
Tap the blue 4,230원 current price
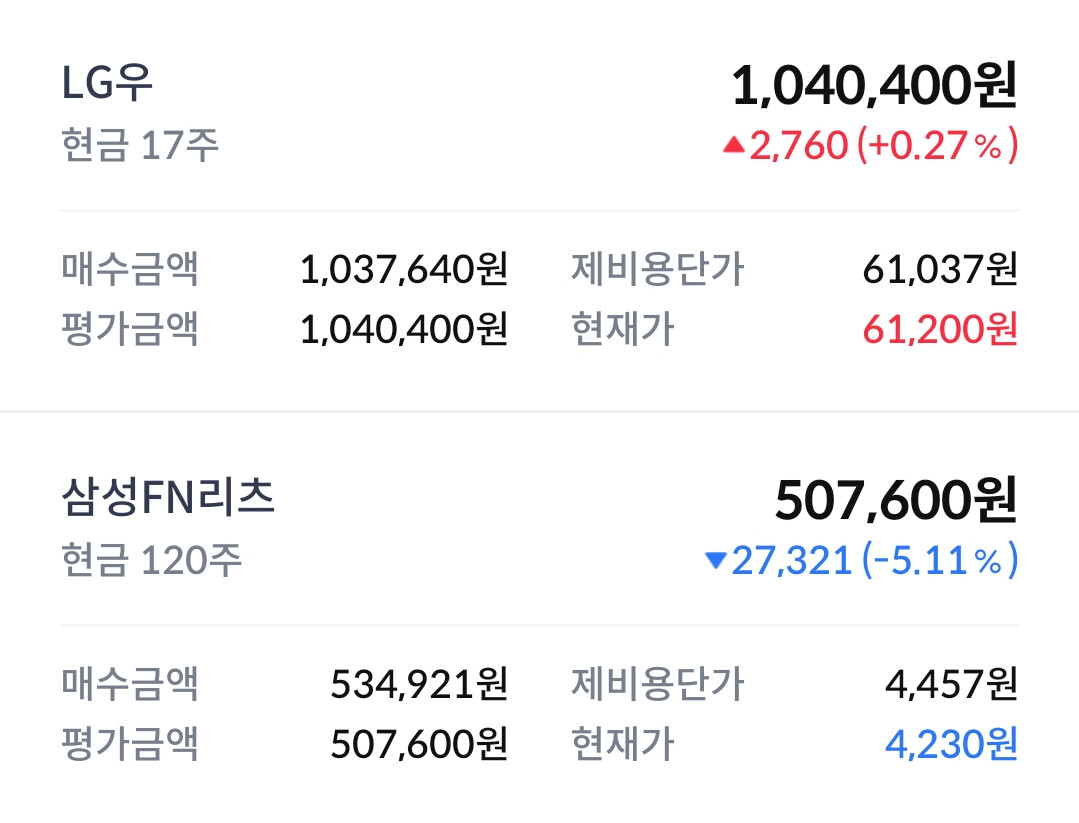[951, 743]
